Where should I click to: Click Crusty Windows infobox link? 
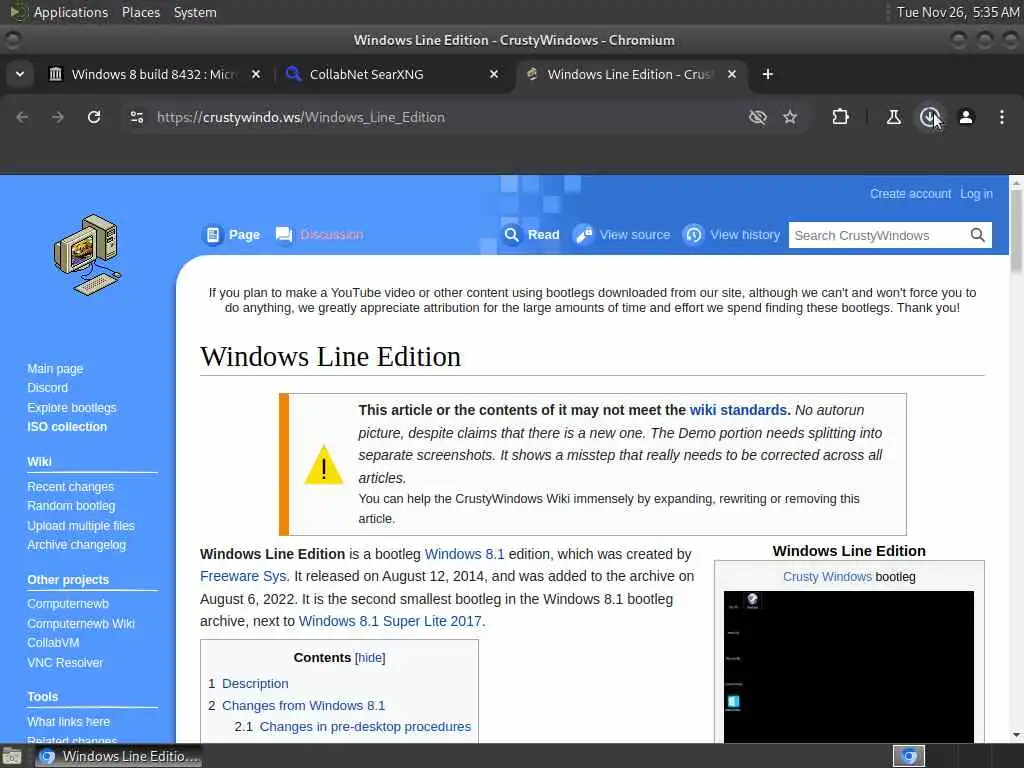827,577
